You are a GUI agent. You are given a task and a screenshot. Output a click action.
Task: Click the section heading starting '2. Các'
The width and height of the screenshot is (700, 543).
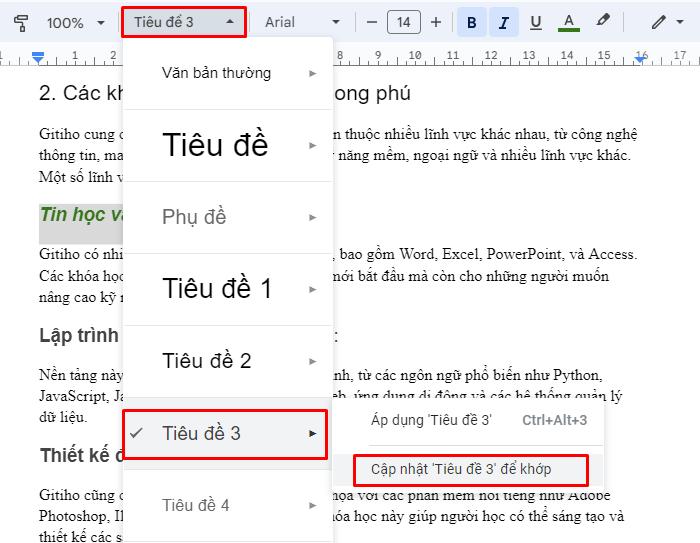(x=80, y=93)
